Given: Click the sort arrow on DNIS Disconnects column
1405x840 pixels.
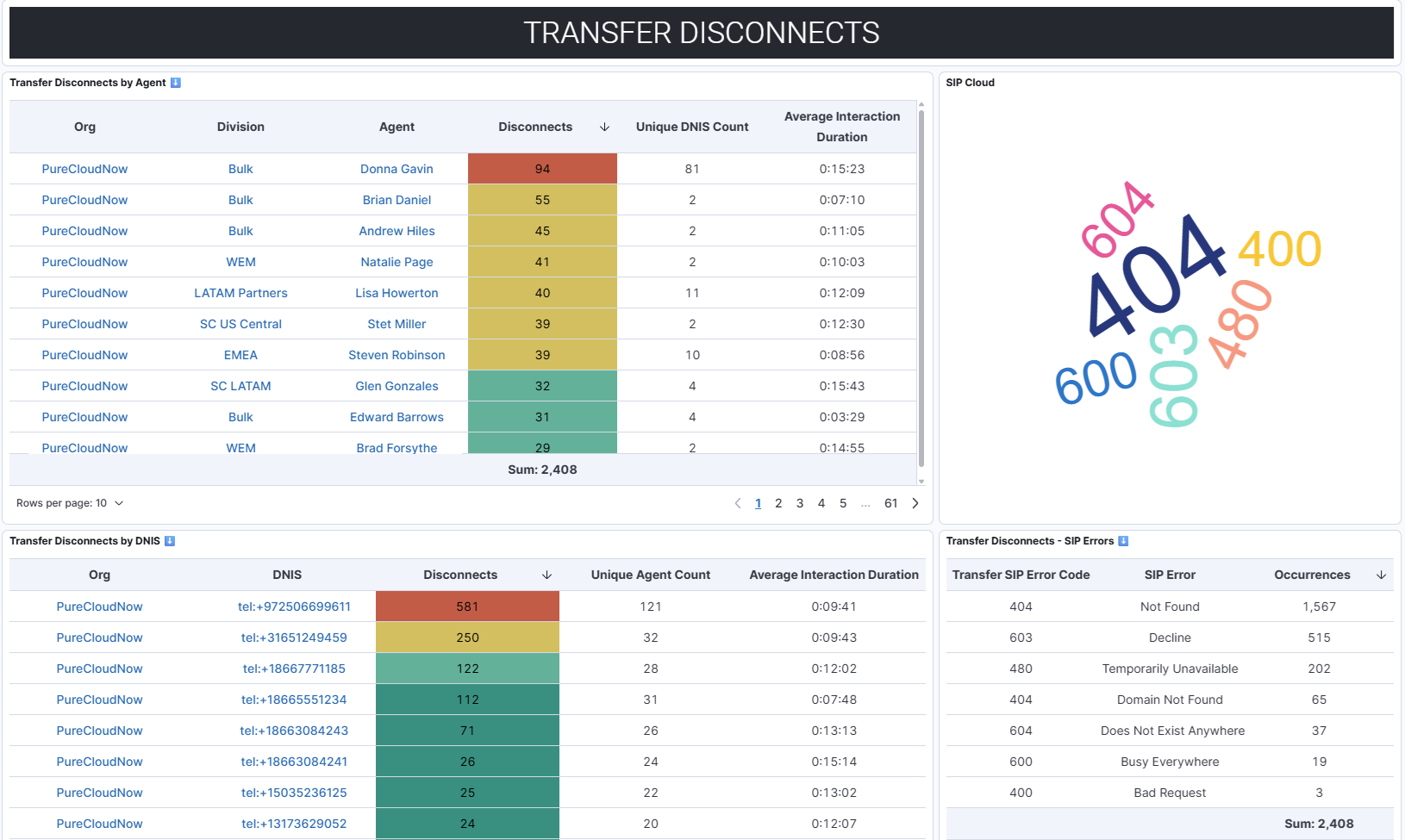Looking at the screenshot, I should coord(546,574).
